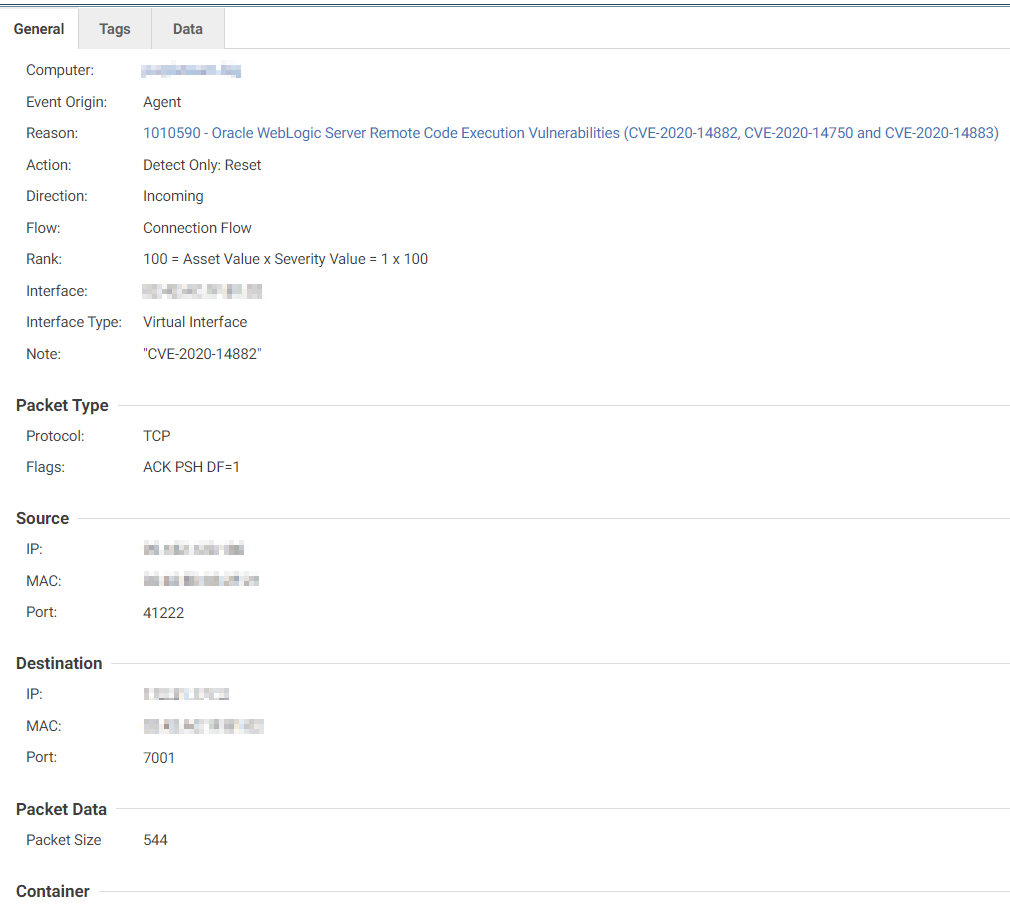Click the Interface Type value 'Virtual Interface'
The width and height of the screenshot is (1010, 906).
pyautogui.click(x=195, y=322)
